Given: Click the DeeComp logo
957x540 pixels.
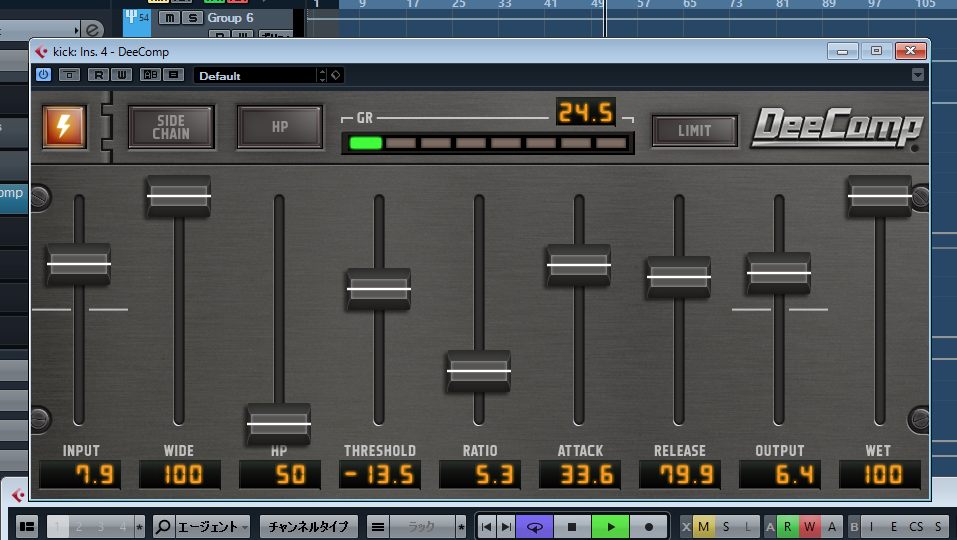Looking at the screenshot, I should pyautogui.click(x=837, y=128).
